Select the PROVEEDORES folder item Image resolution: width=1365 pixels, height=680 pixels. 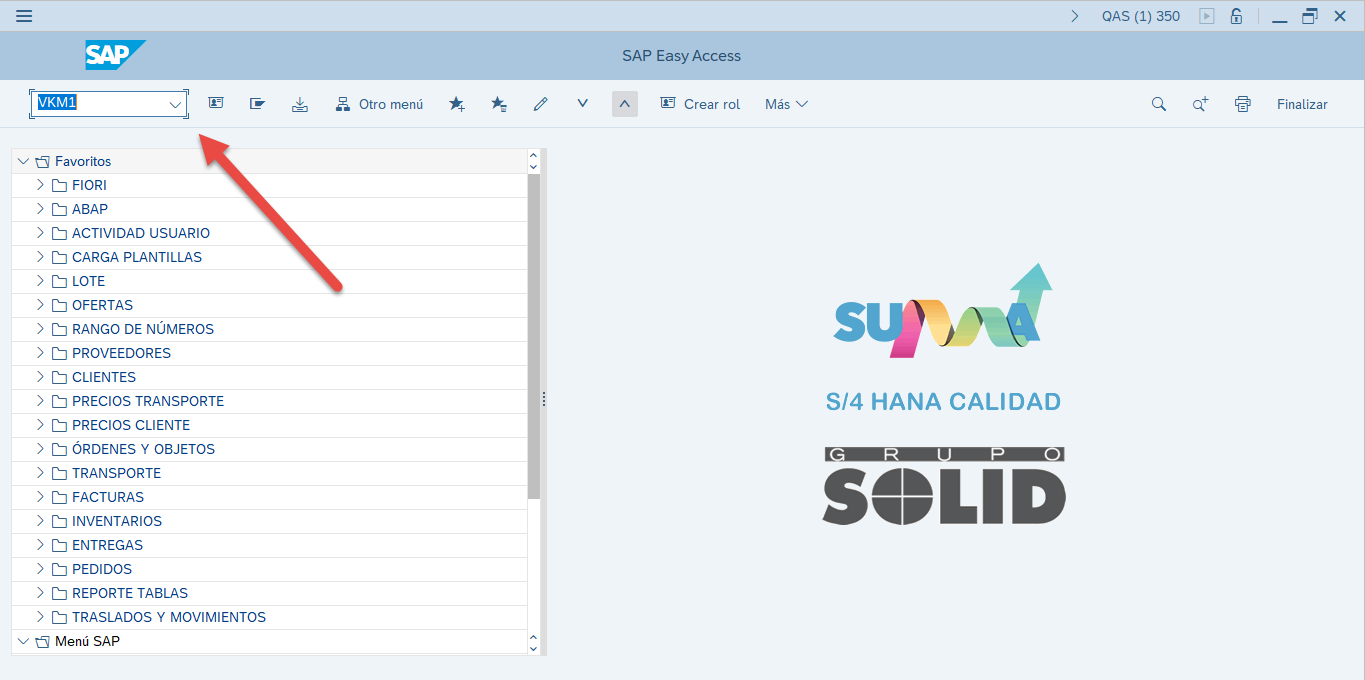pos(121,353)
